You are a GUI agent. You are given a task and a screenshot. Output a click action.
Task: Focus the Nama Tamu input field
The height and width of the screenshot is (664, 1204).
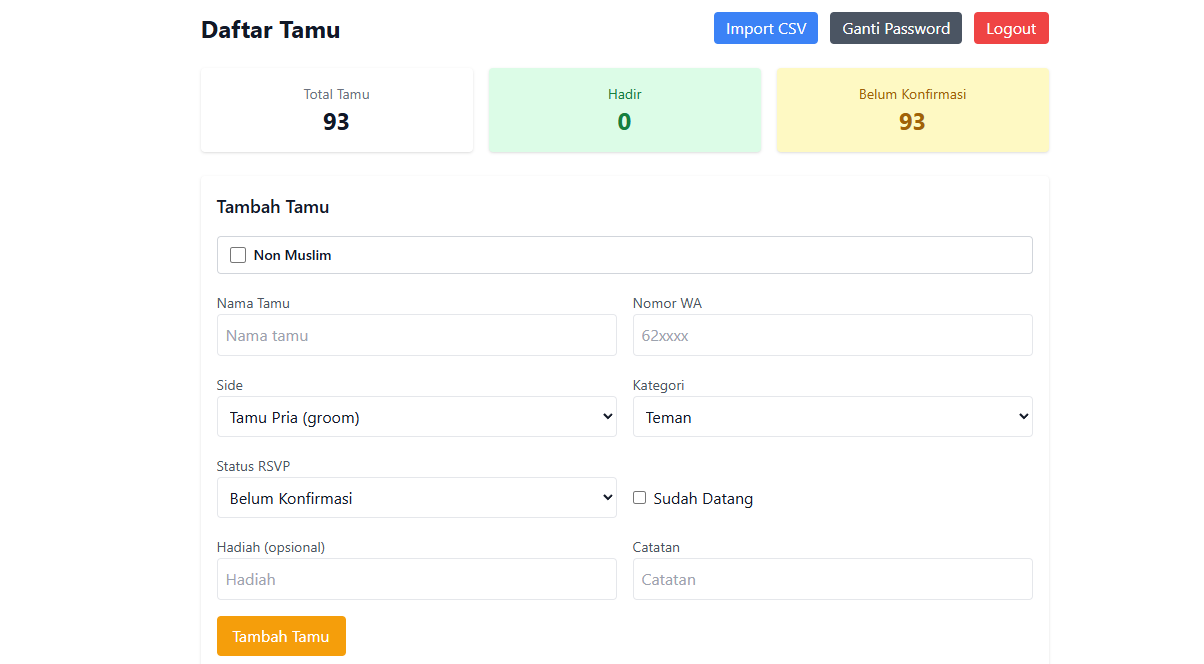416,335
